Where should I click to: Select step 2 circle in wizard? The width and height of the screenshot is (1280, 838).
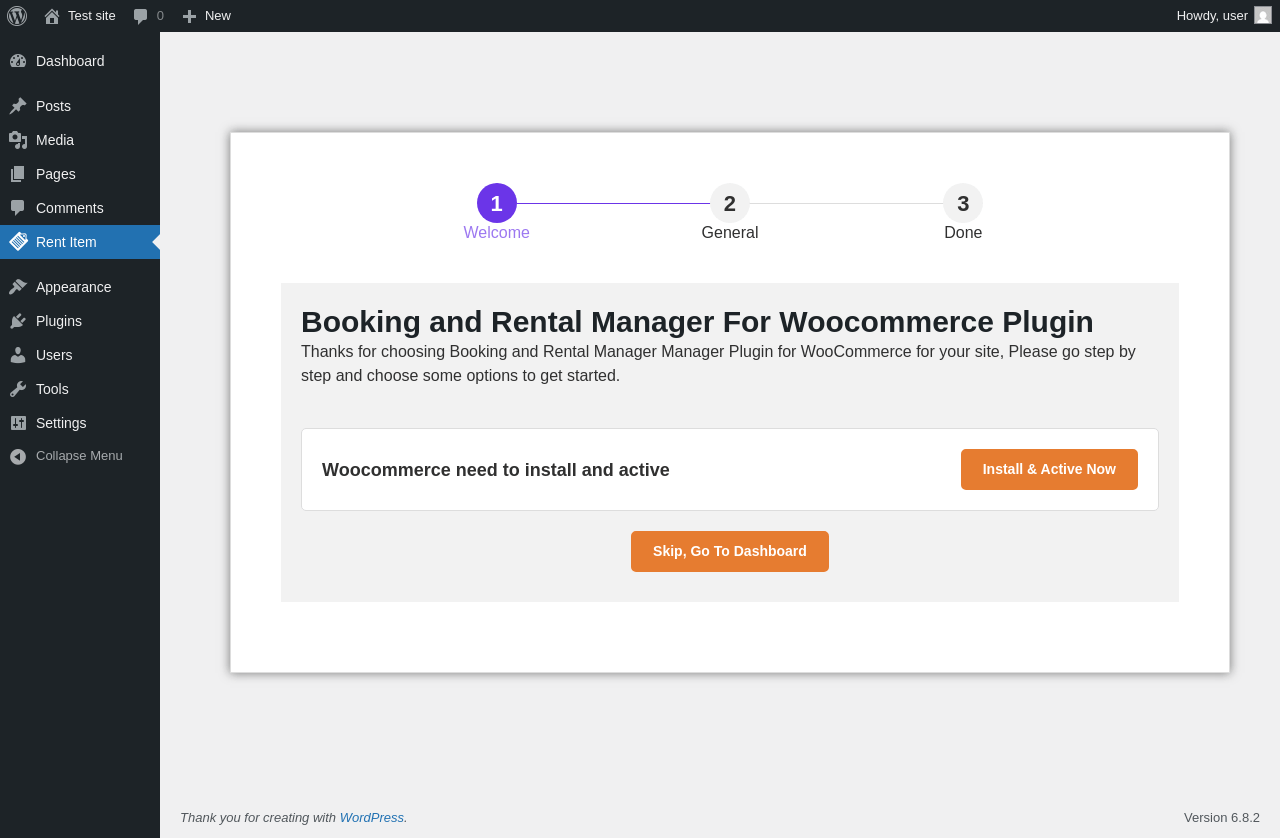[x=730, y=203]
